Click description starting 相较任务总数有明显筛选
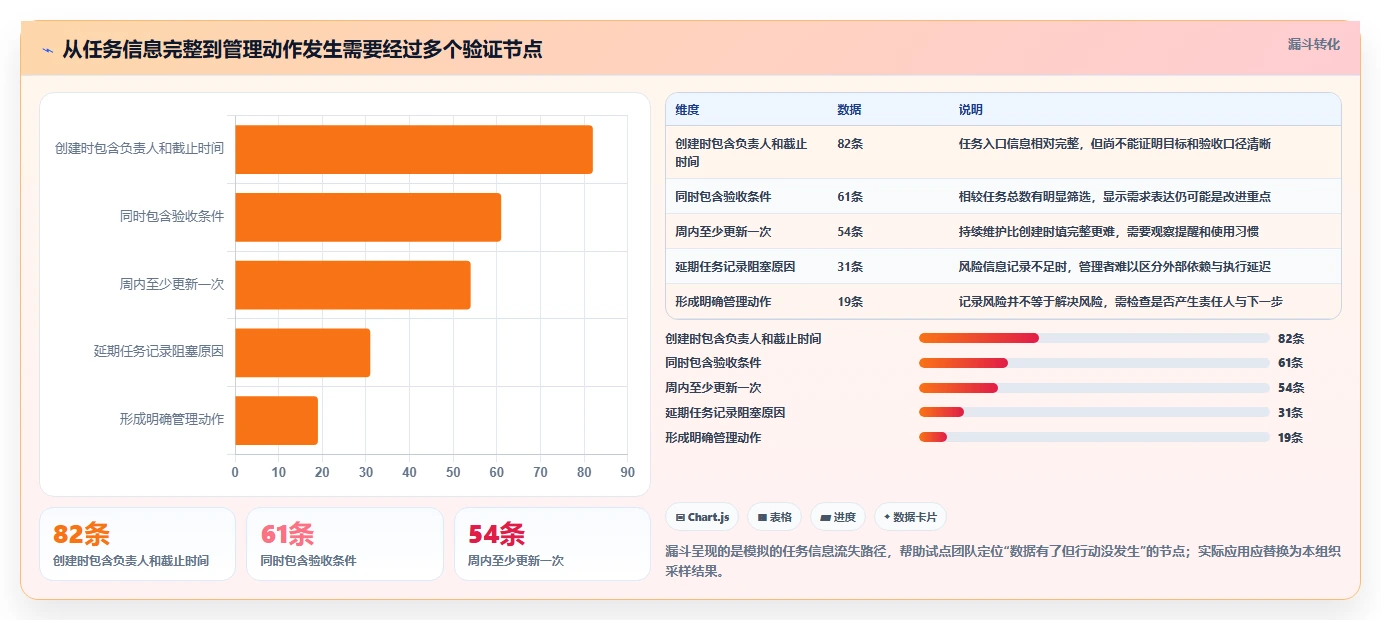The width and height of the screenshot is (1381, 620). (x=1114, y=196)
